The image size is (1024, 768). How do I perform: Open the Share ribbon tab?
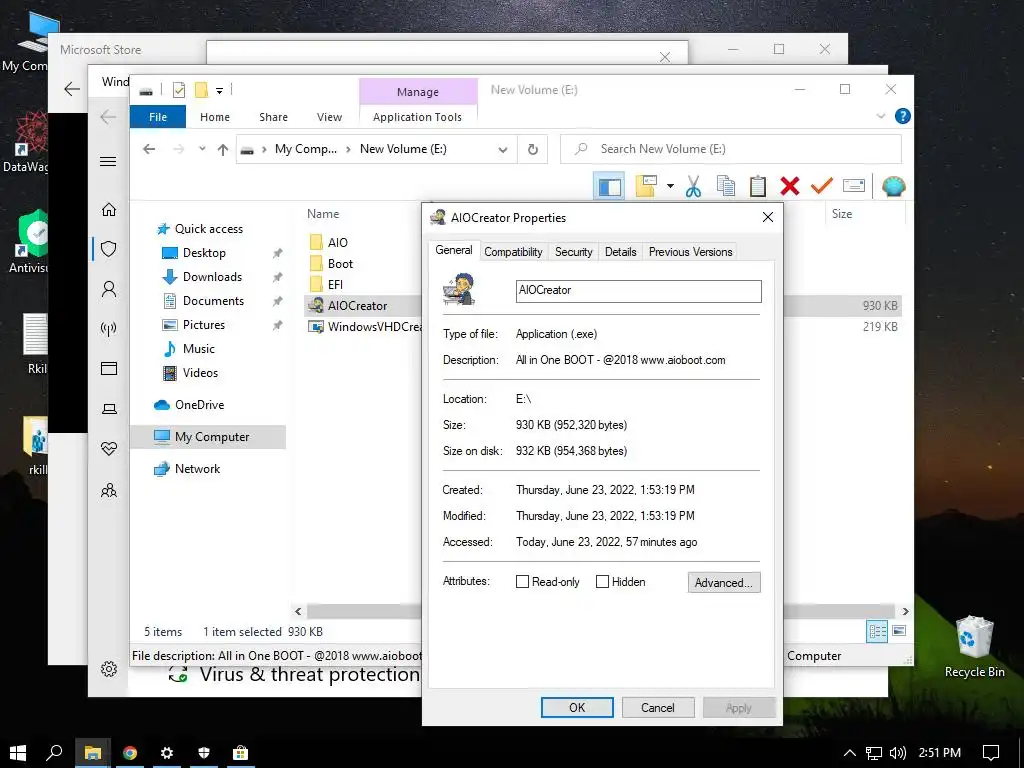coord(273,117)
